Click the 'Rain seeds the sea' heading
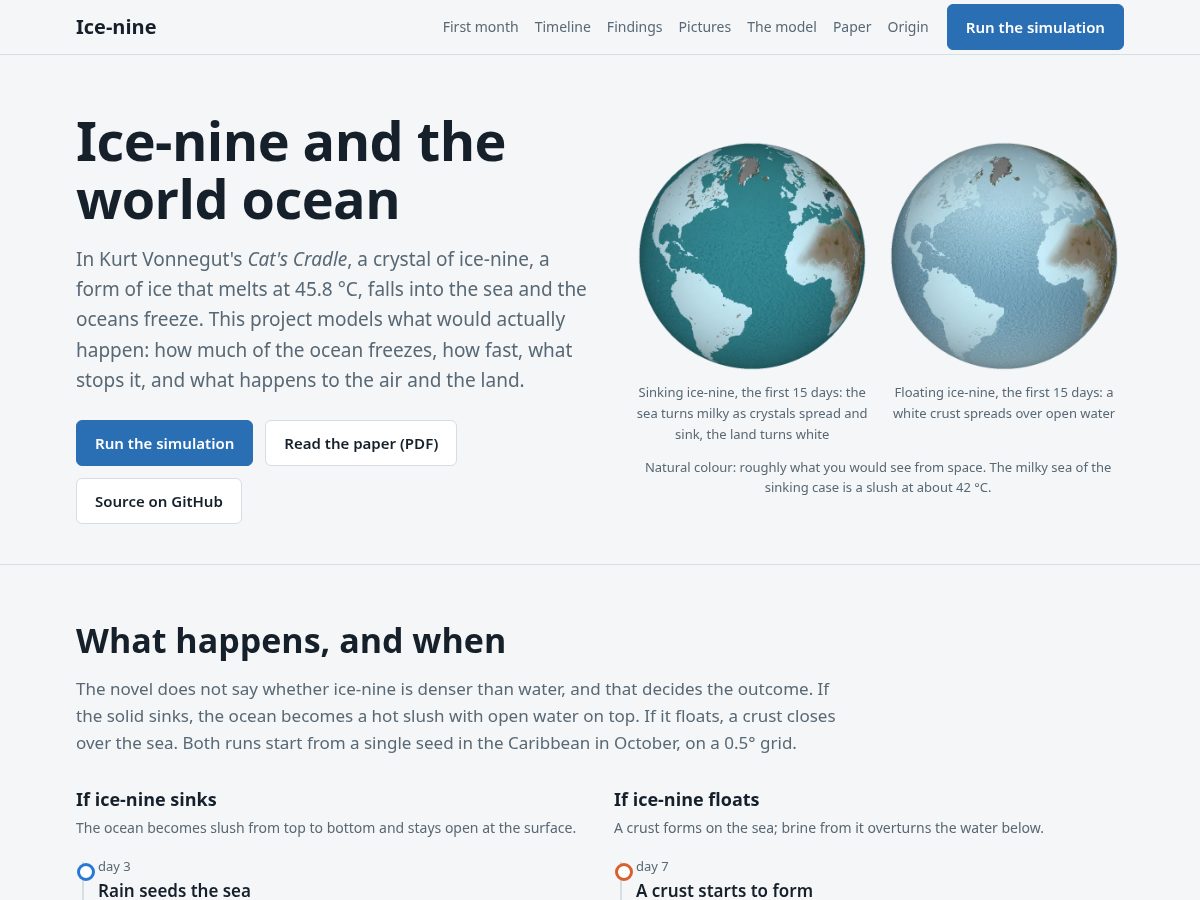This screenshot has height=900, width=1200. coord(174,890)
